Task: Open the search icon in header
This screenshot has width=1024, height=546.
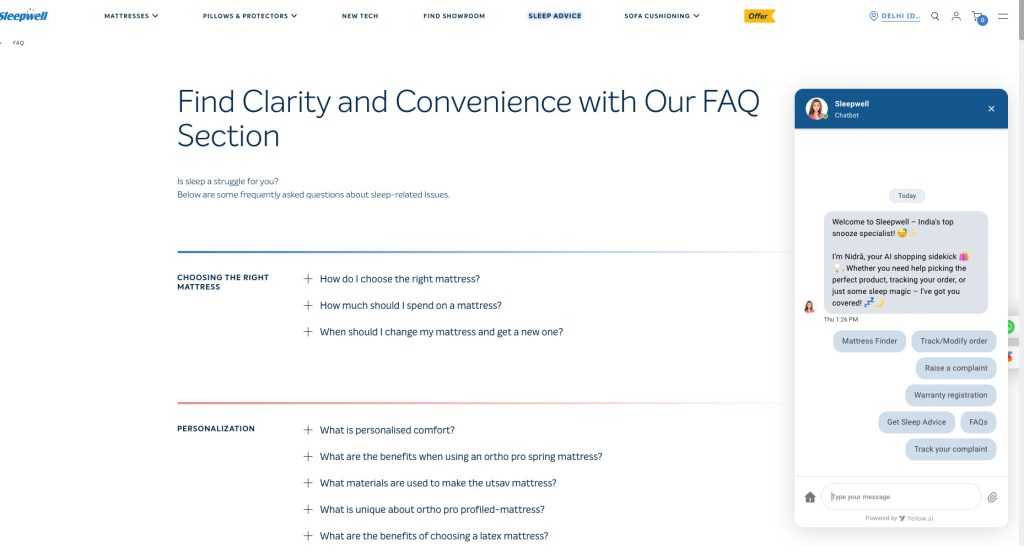Action: 935,16
